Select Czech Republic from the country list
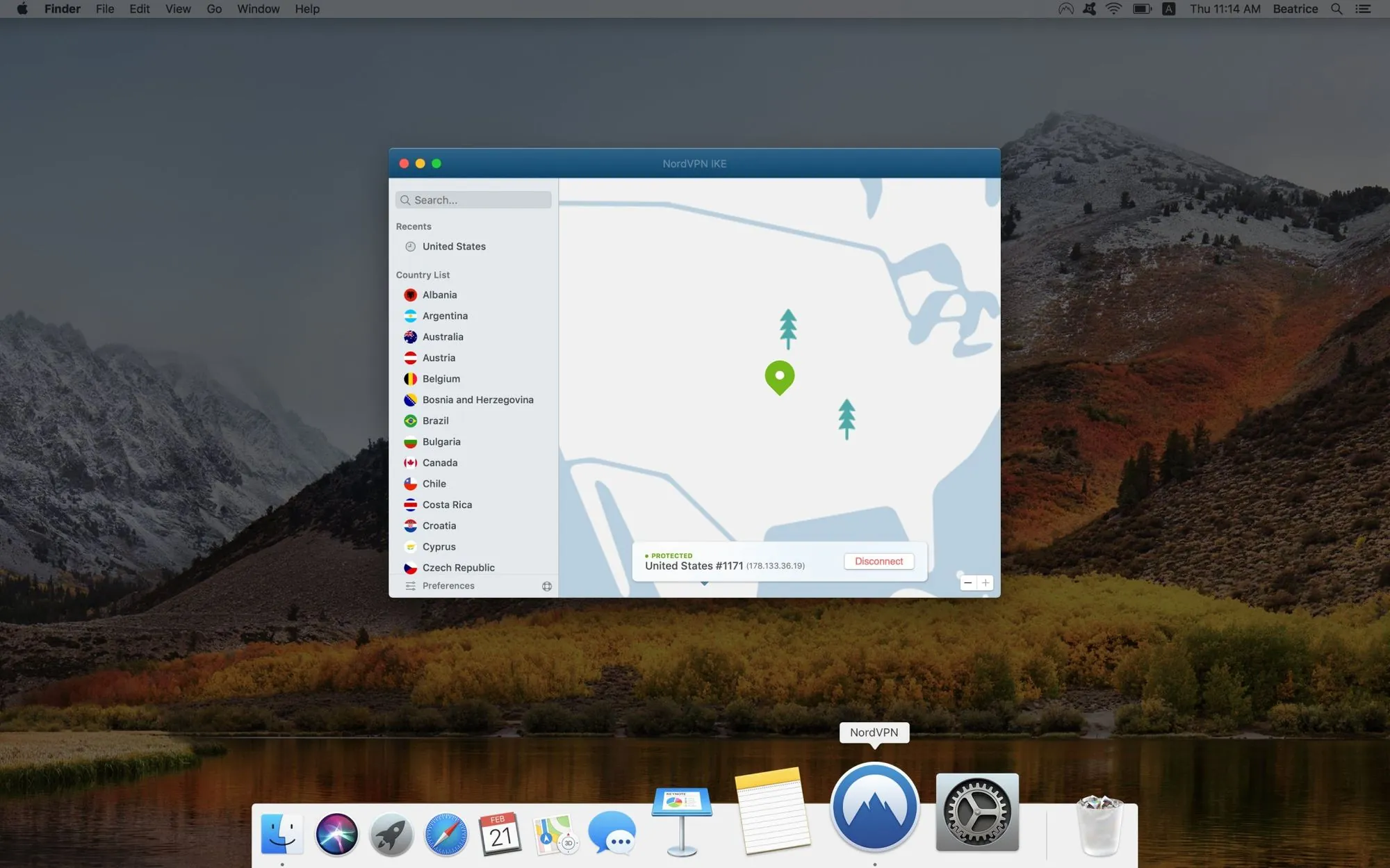Screen dimensions: 1390x868 [x=459, y=568]
